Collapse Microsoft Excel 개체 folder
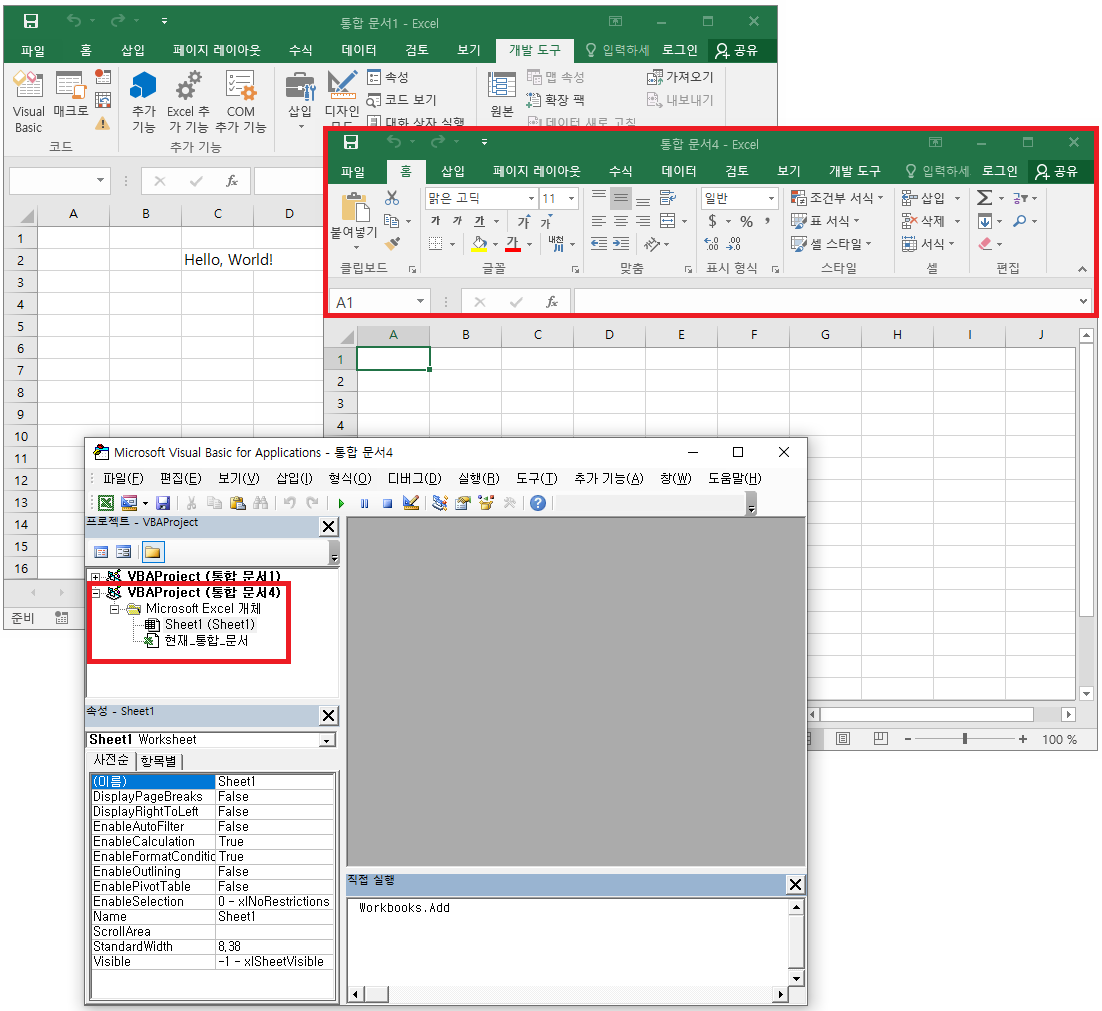This screenshot has width=1102, height=1011. [114, 609]
